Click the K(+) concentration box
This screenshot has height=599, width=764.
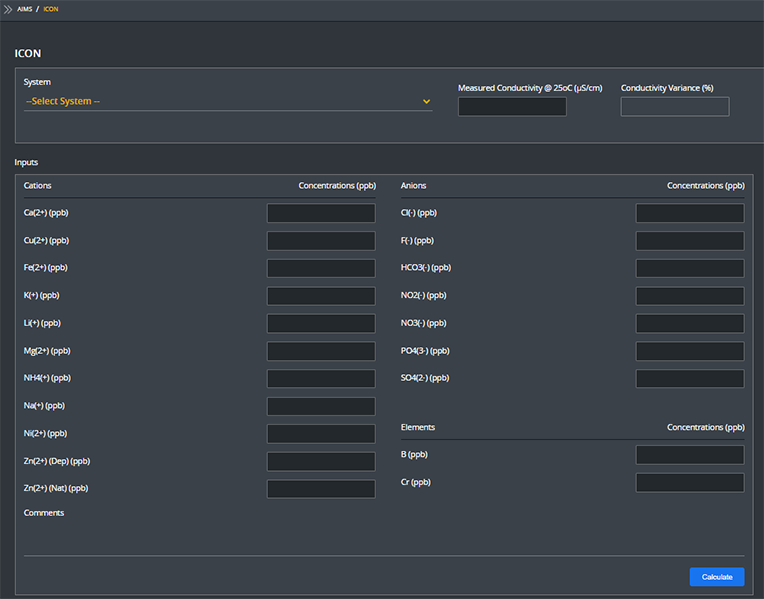321,296
